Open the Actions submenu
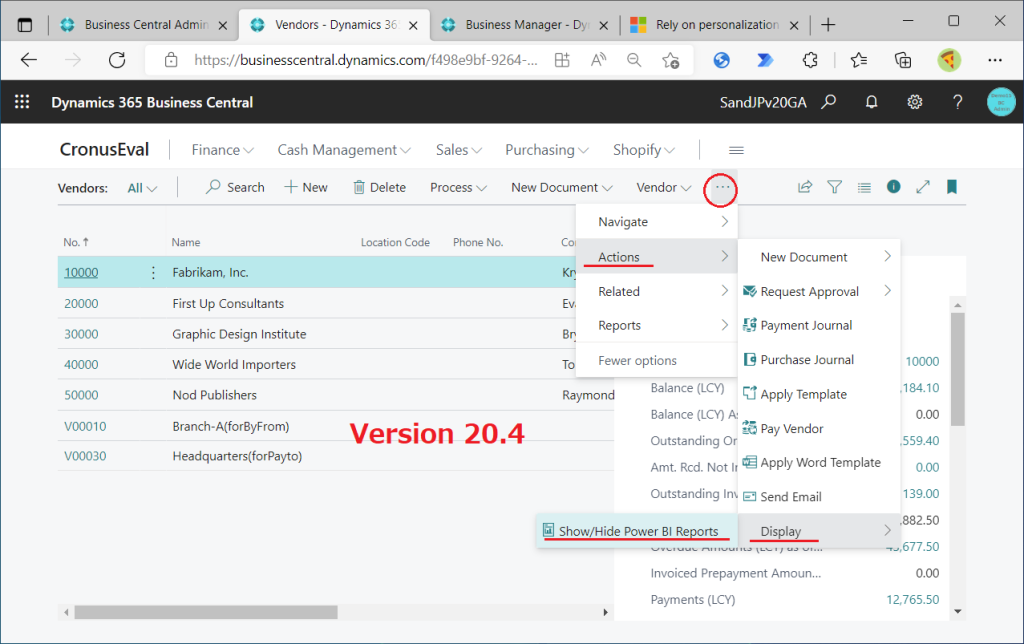This screenshot has width=1024, height=644. (x=657, y=257)
